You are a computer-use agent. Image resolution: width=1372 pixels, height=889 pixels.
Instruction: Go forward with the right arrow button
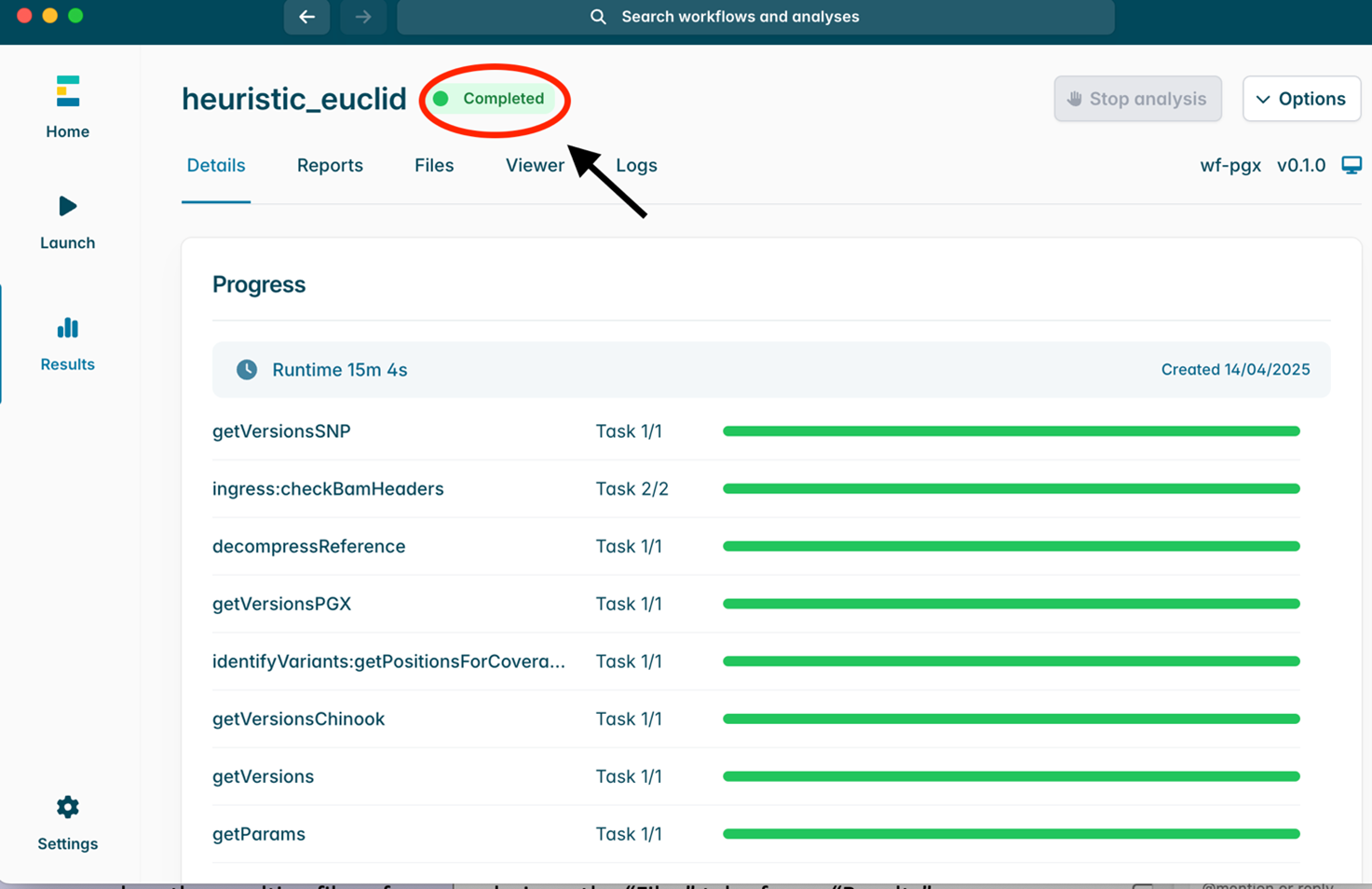[363, 17]
